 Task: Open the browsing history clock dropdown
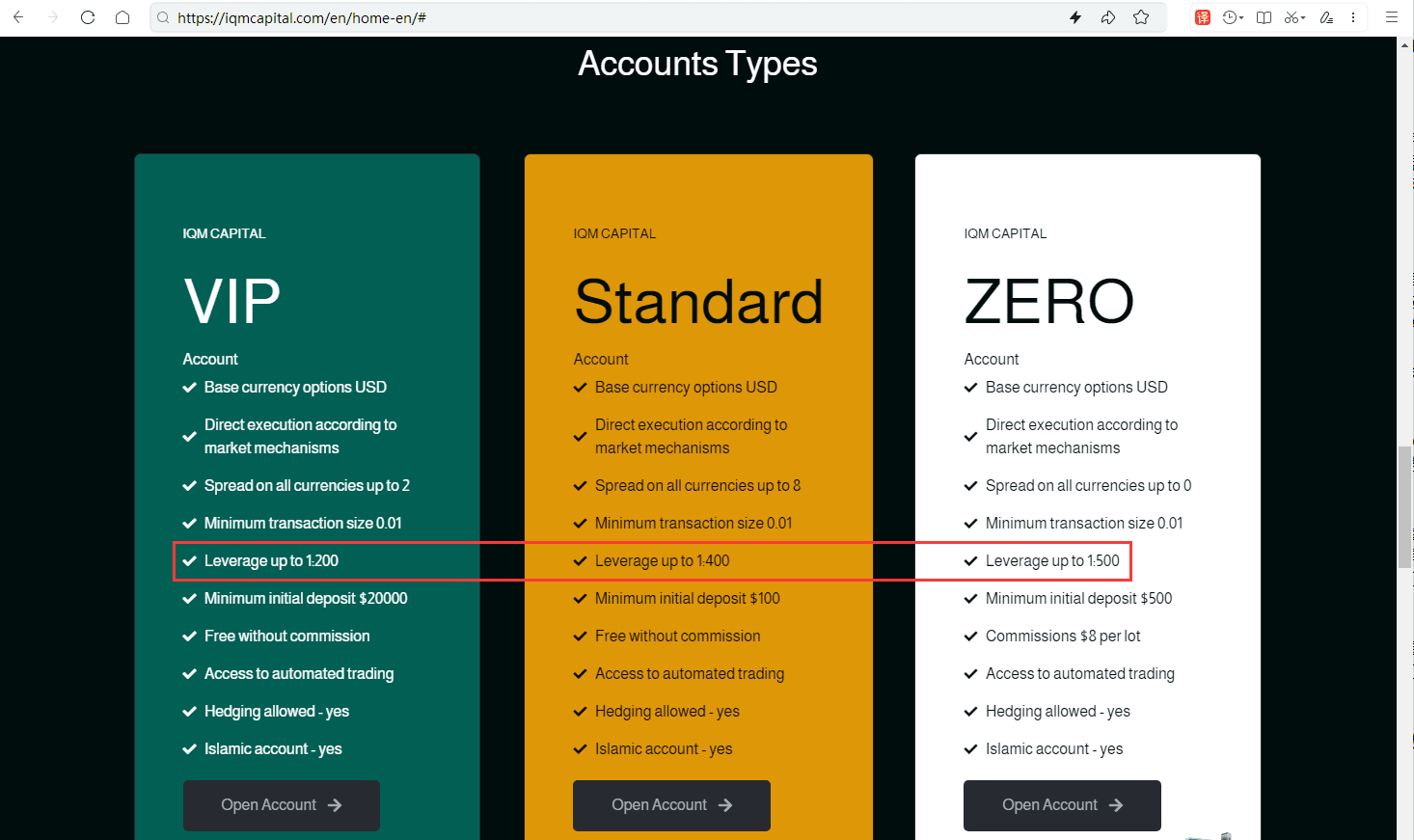(1233, 17)
